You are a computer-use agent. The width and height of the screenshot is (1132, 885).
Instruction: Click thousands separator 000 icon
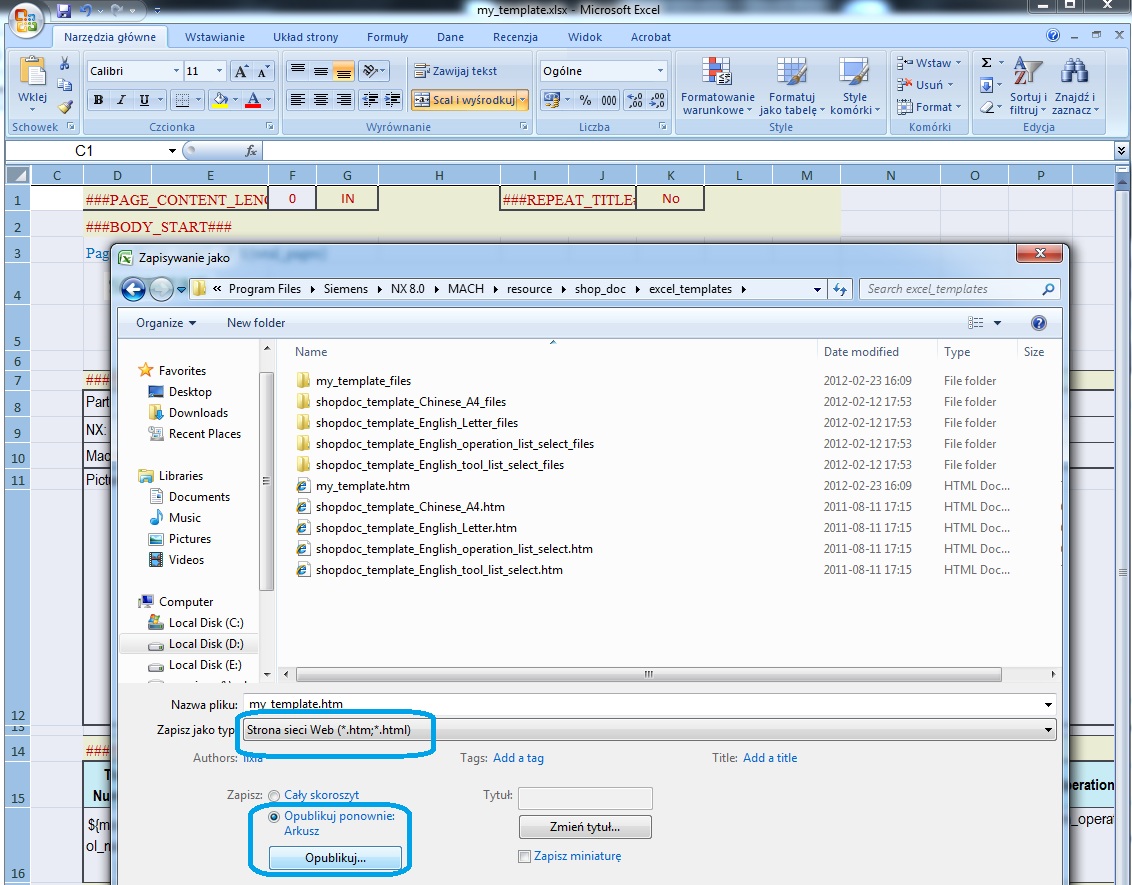pyautogui.click(x=609, y=100)
